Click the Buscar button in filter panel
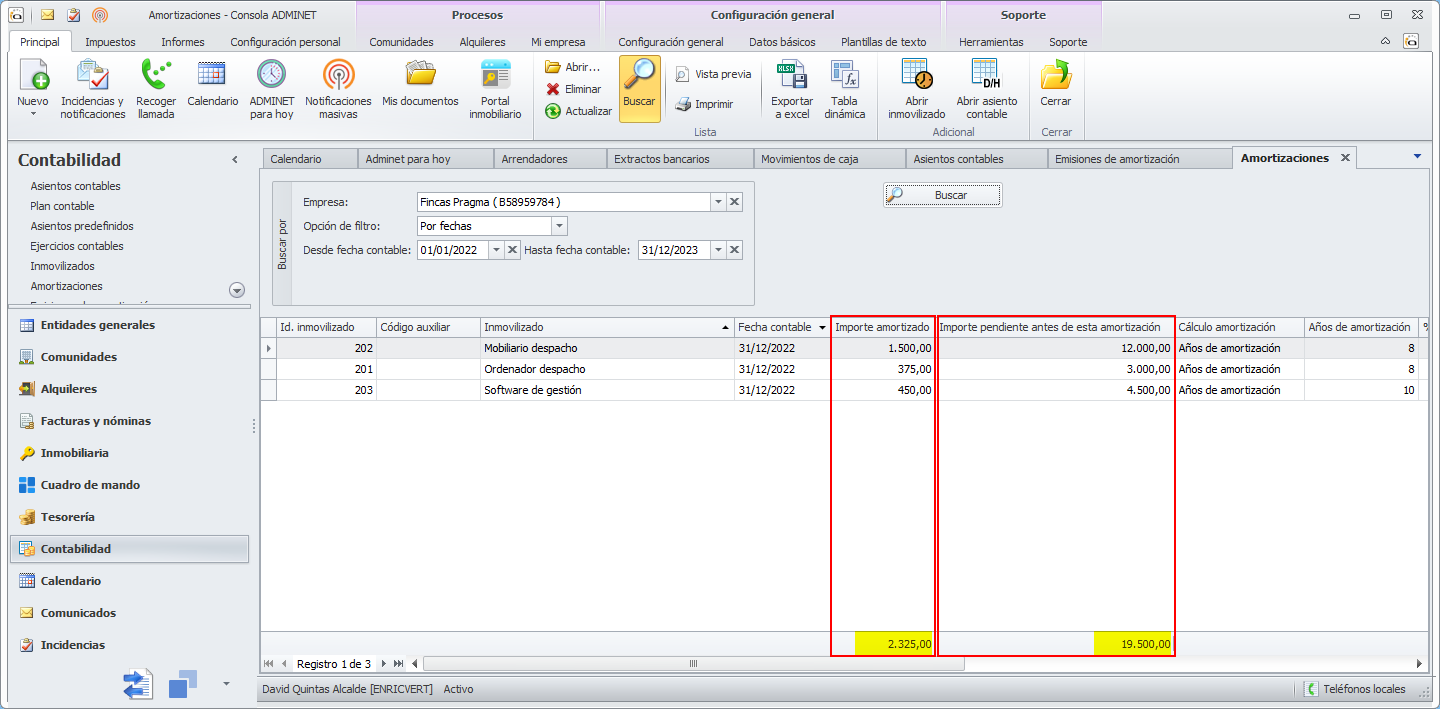The width and height of the screenshot is (1440, 709). 943,195
